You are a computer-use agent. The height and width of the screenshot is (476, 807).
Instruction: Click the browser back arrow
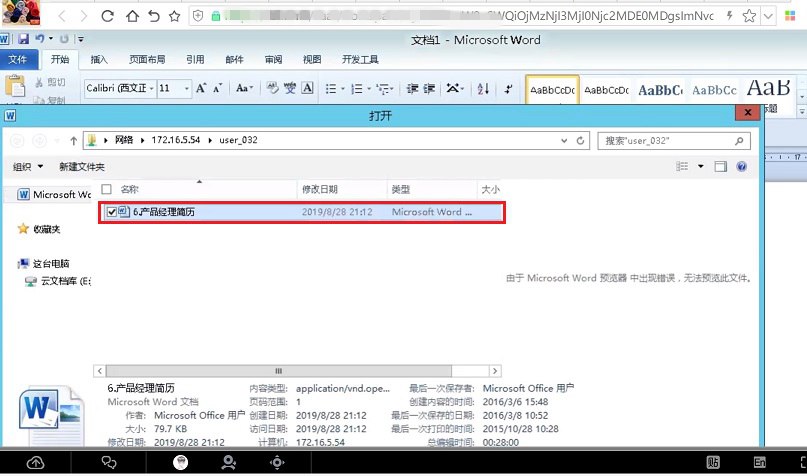coord(62,16)
